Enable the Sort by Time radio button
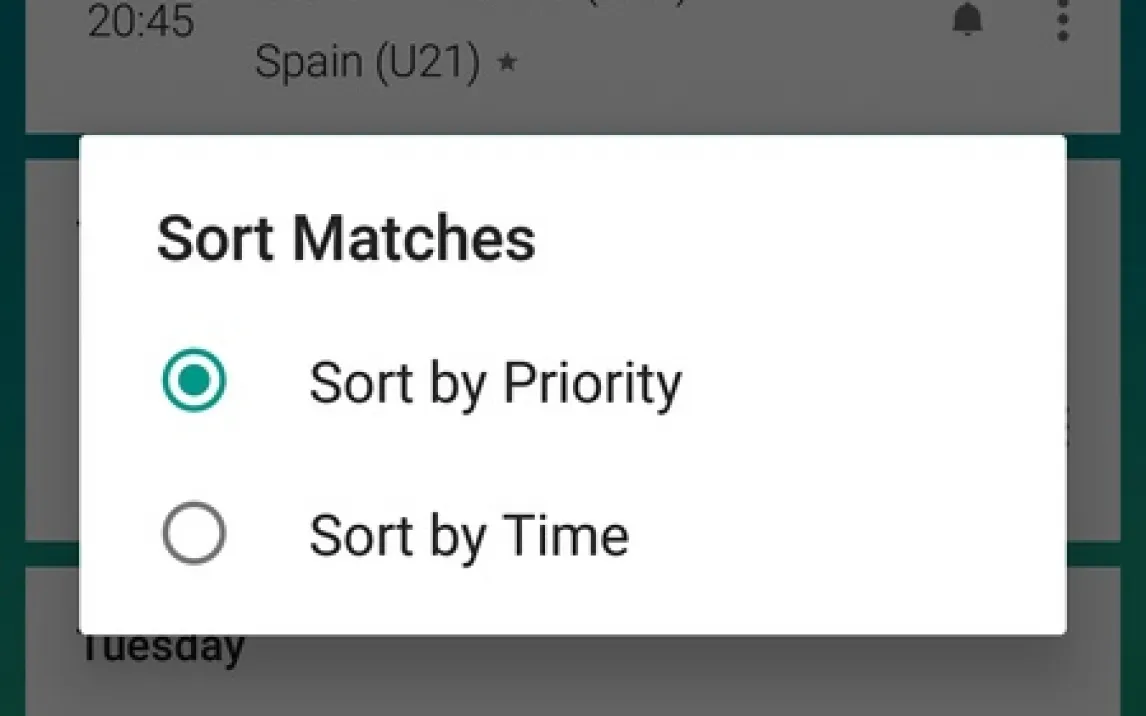The image size is (1146, 716). point(194,534)
